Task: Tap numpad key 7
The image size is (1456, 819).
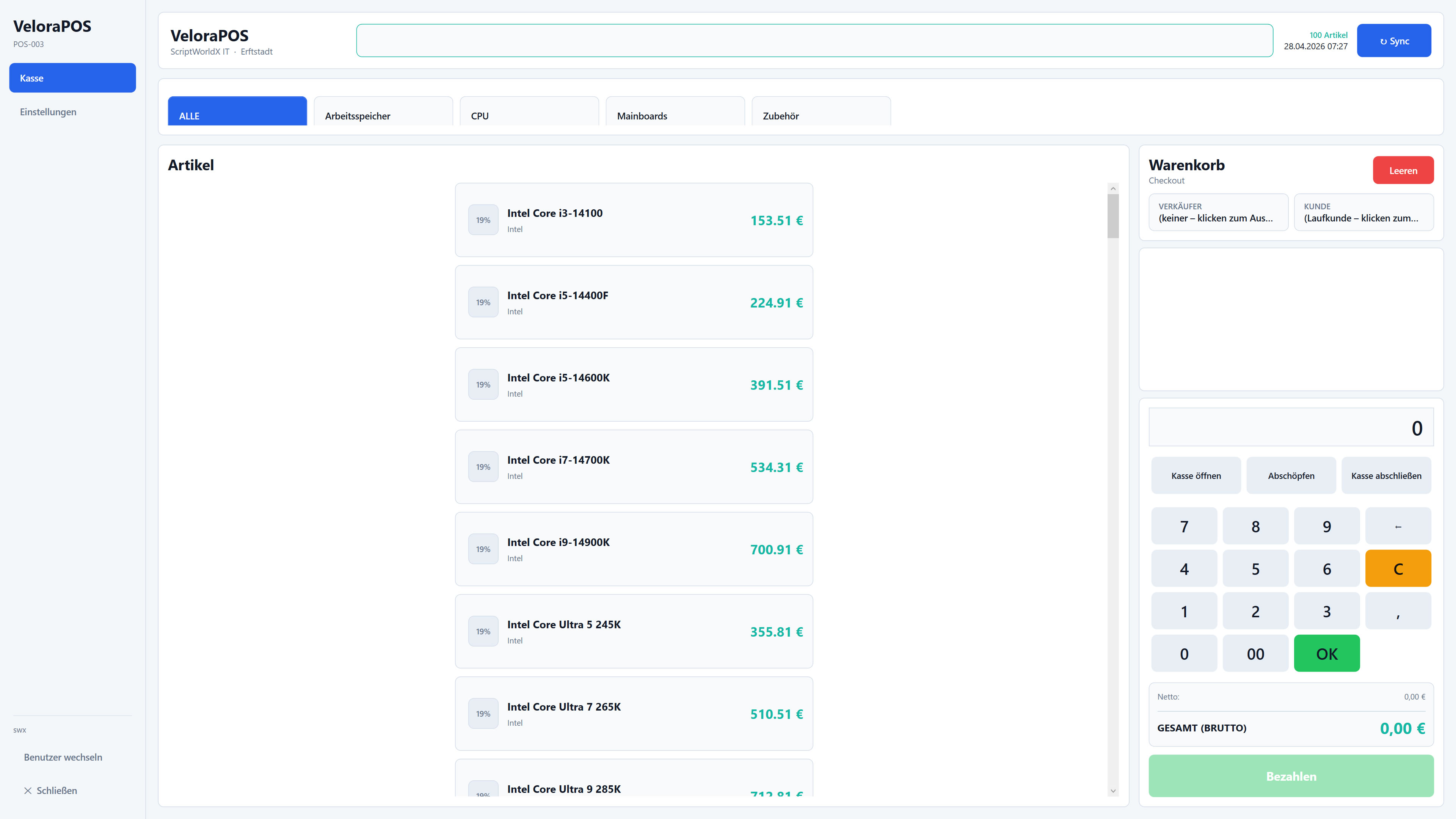Action: coord(1184,526)
